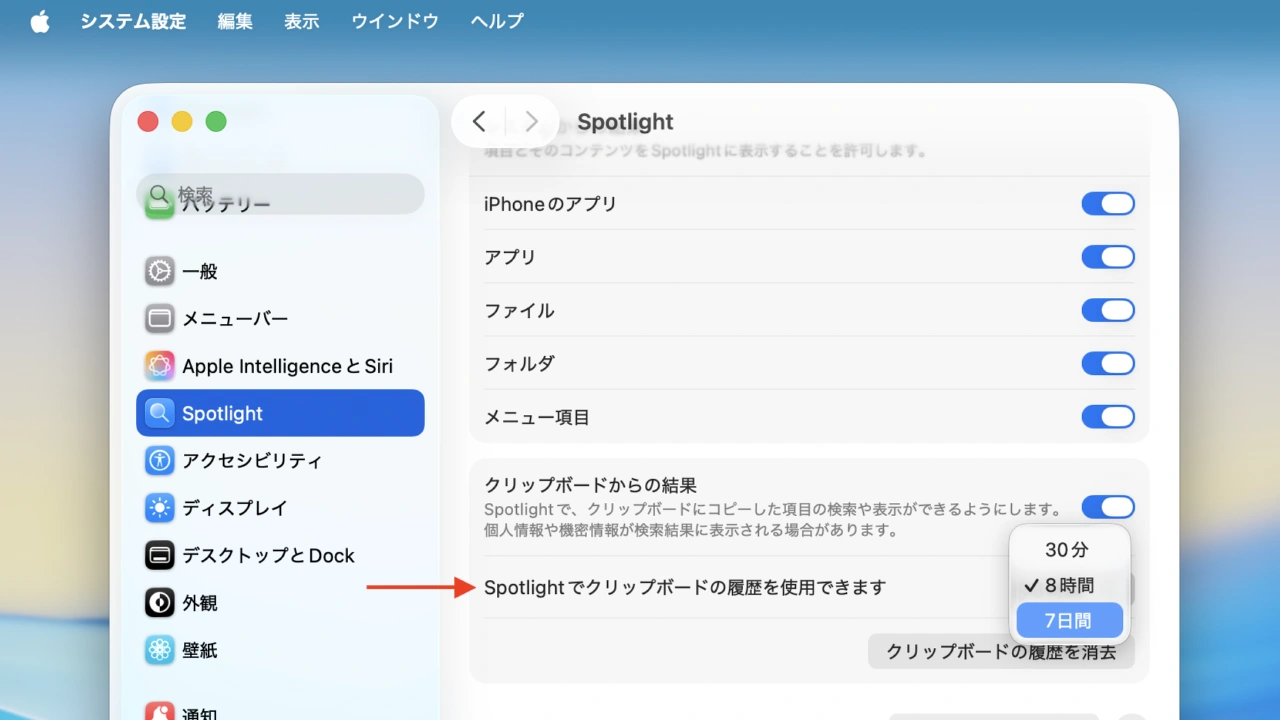Click クリップボードの履歴を消去 button
The image size is (1280, 720).
1000,652
